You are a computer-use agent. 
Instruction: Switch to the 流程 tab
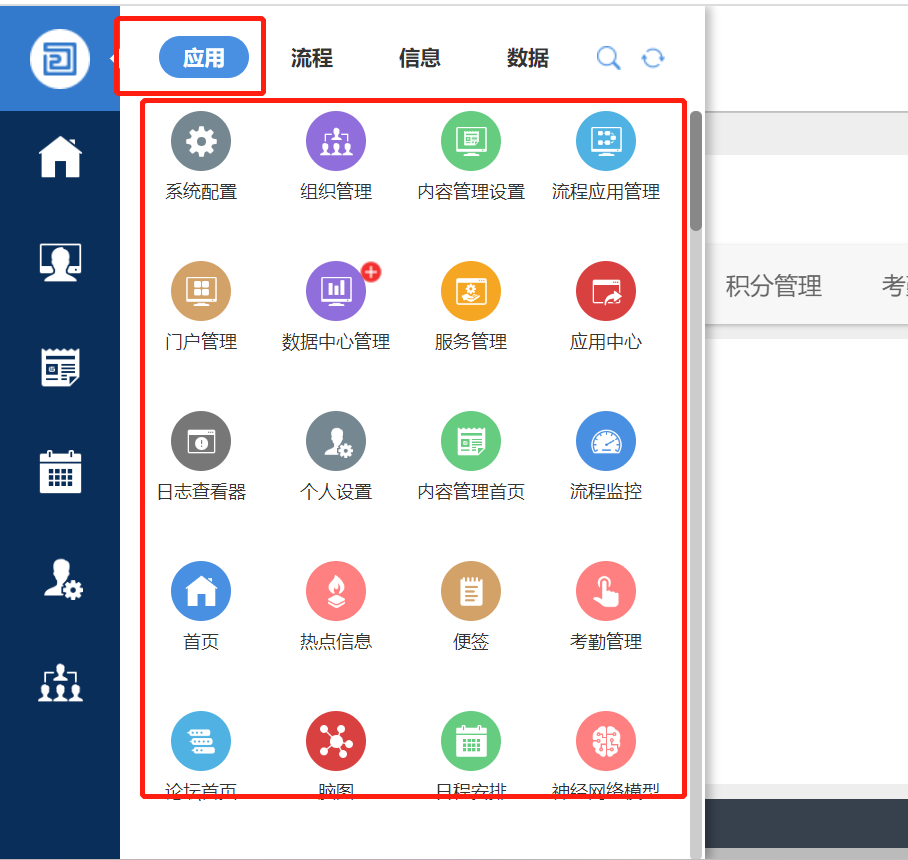tap(312, 58)
